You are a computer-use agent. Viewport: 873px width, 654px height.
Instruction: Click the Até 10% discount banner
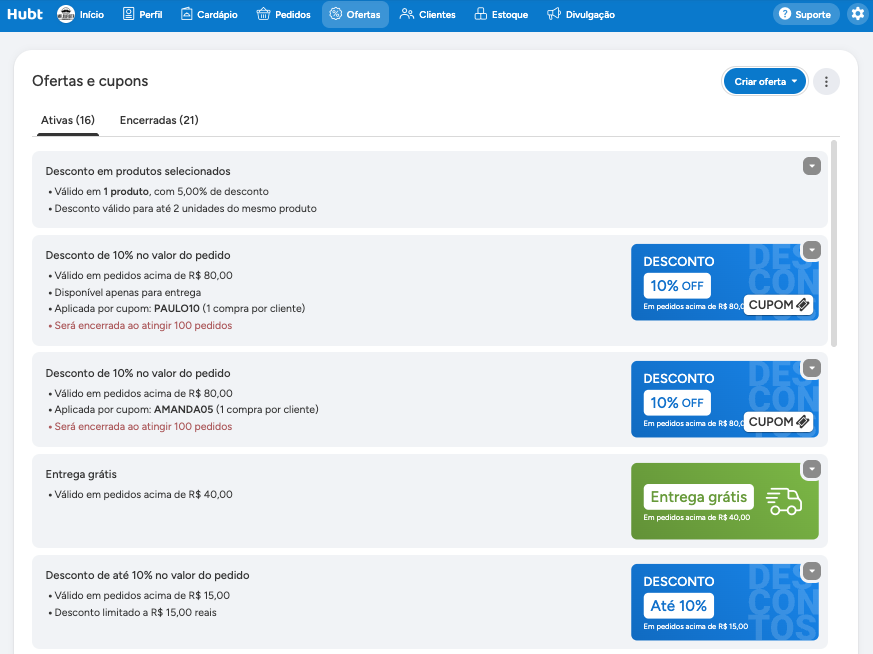[x=725, y=602]
